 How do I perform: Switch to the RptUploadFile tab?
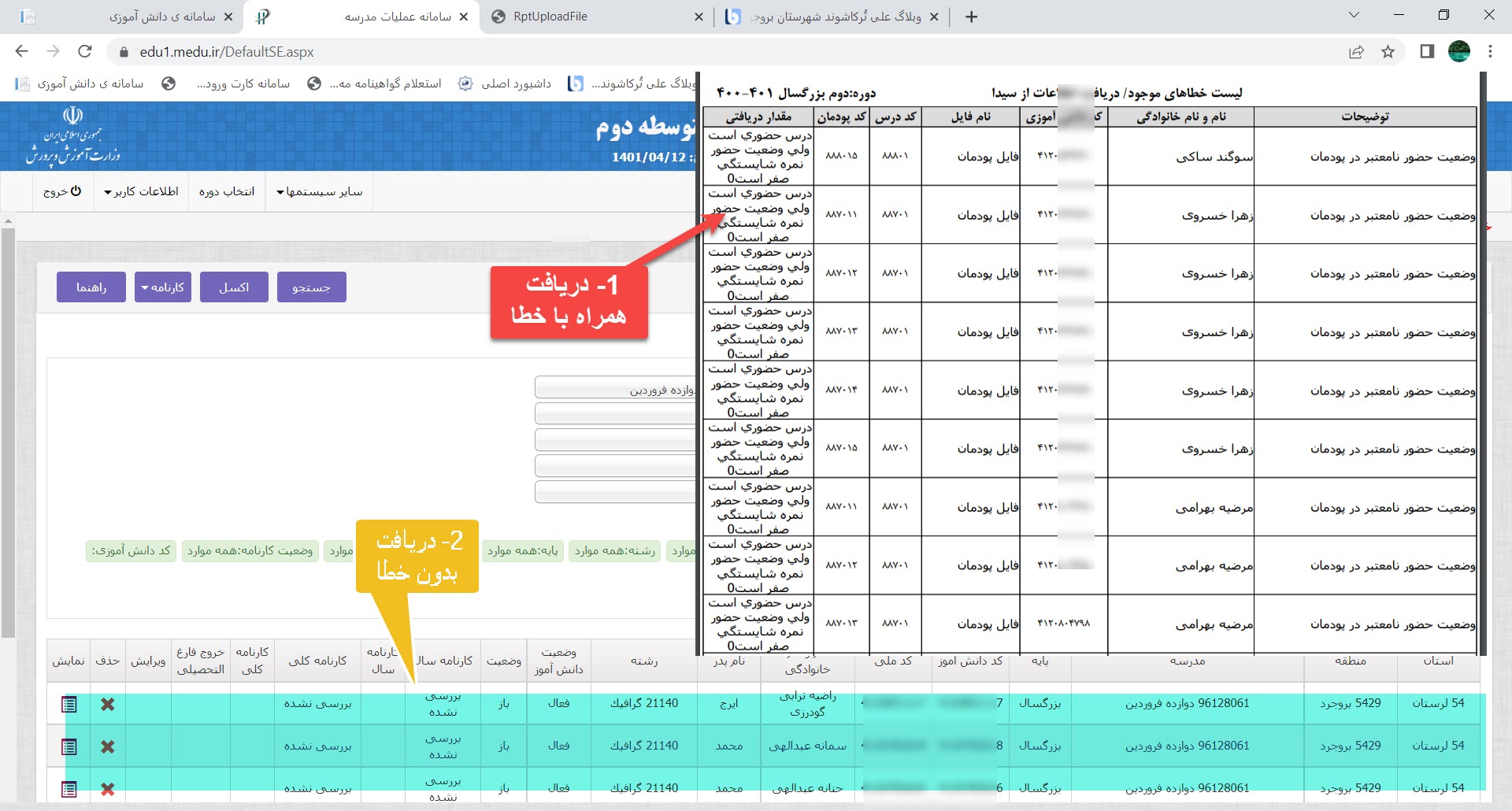[597, 17]
